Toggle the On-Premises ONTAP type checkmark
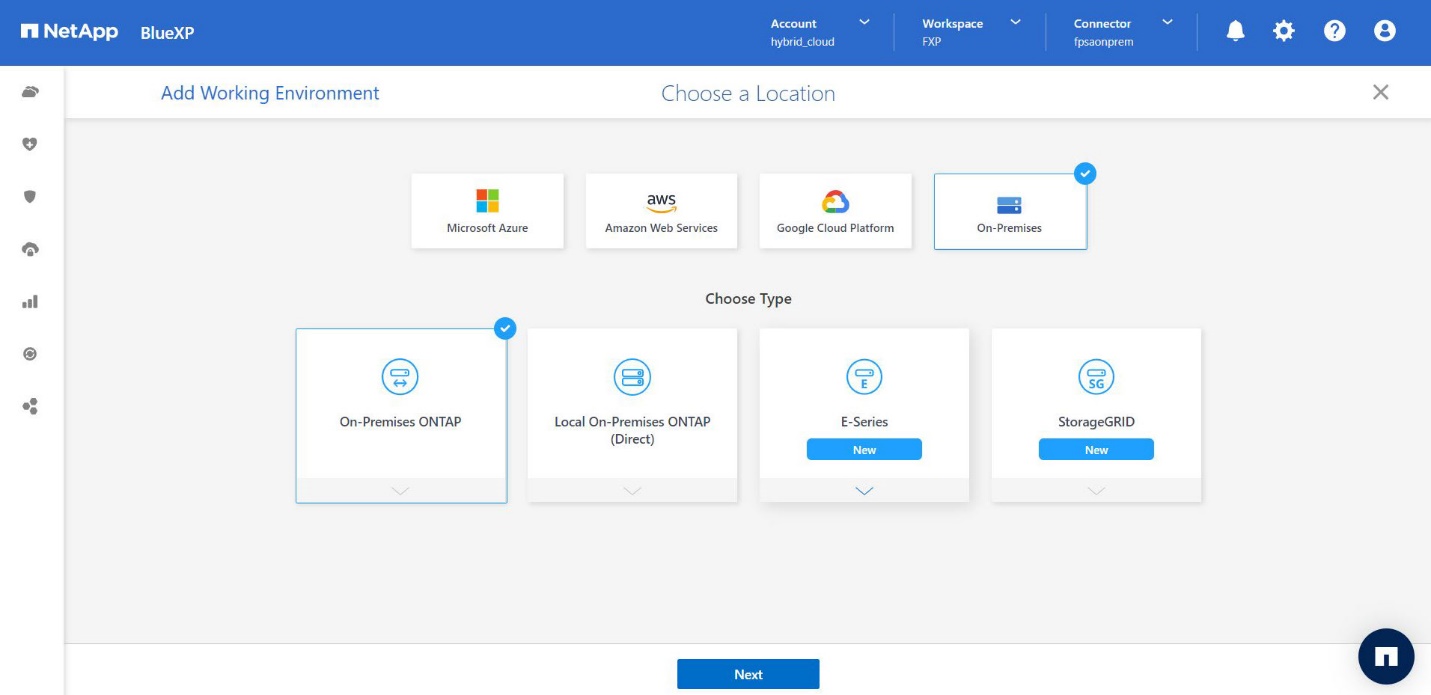This screenshot has width=1431, height=695. click(x=506, y=328)
